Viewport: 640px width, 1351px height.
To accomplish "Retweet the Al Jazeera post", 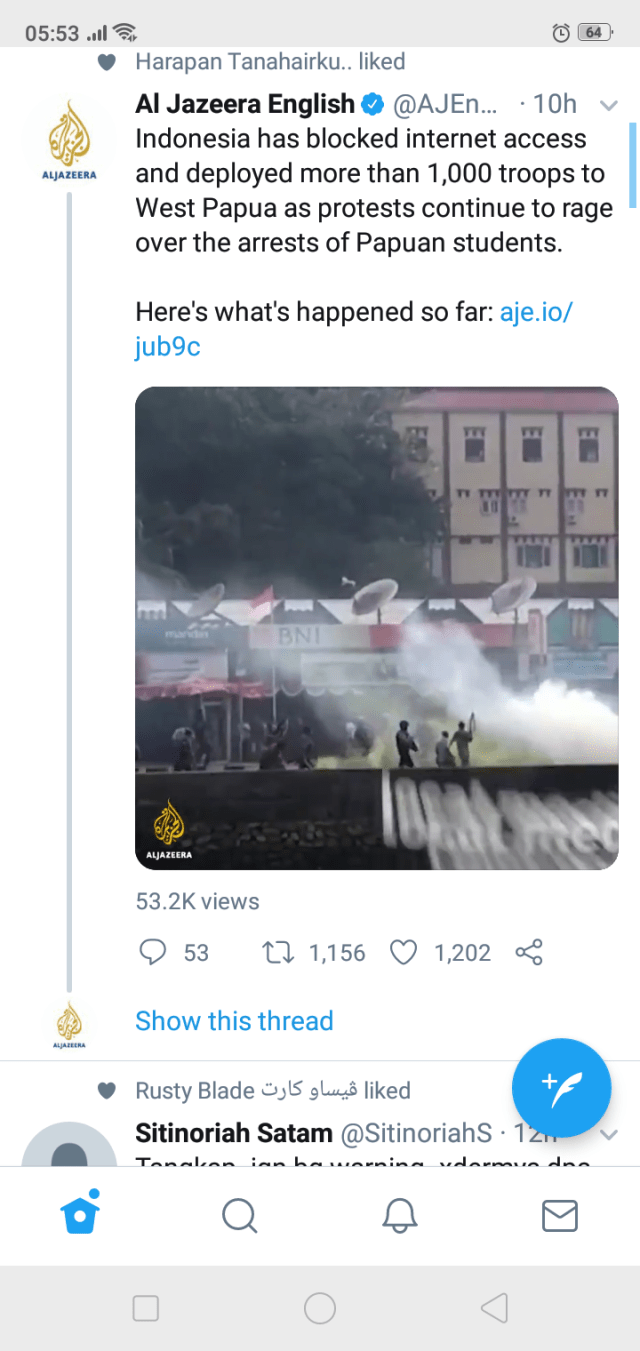I will point(276,952).
